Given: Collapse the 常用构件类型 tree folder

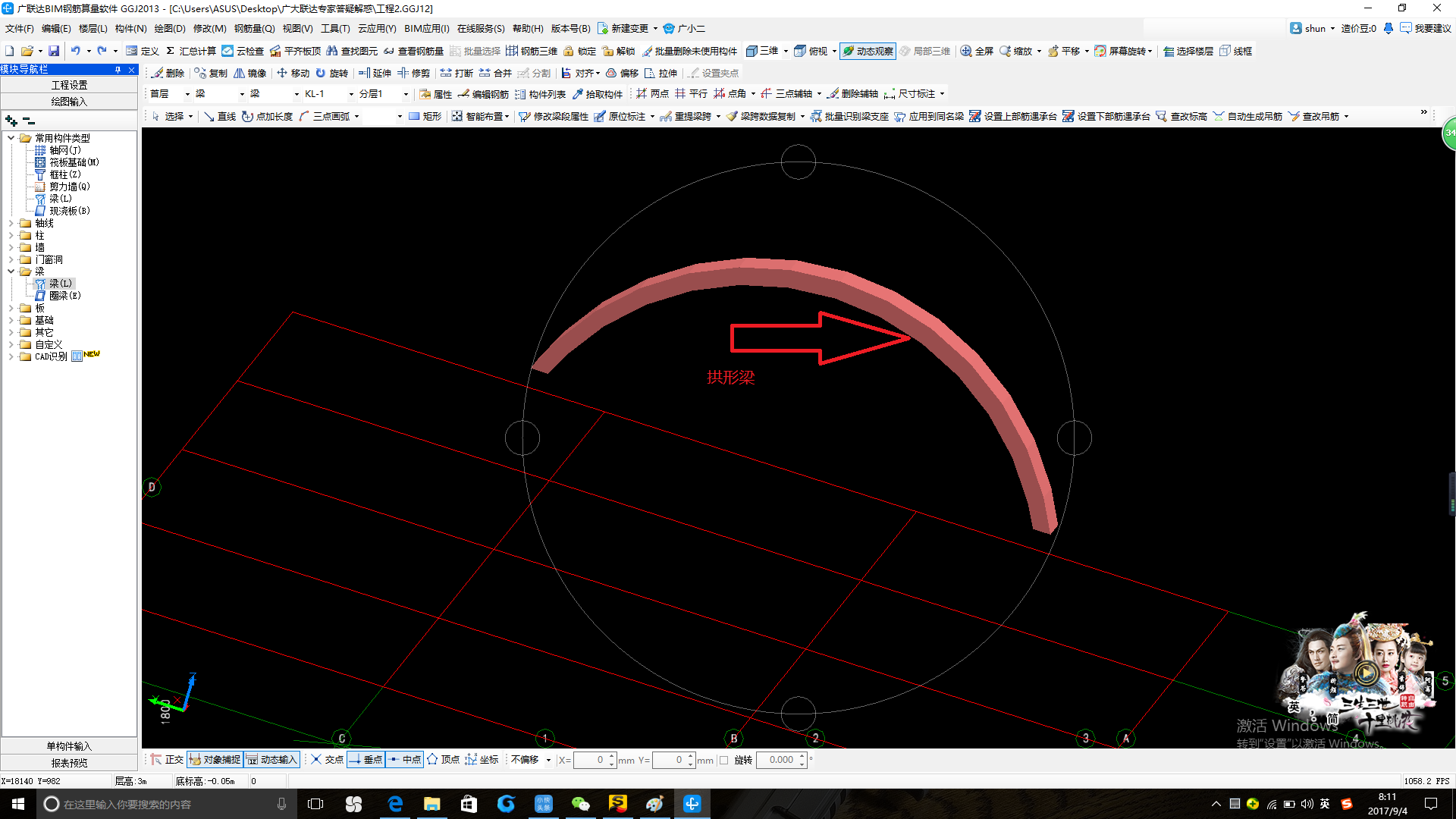Looking at the screenshot, I should [11, 138].
